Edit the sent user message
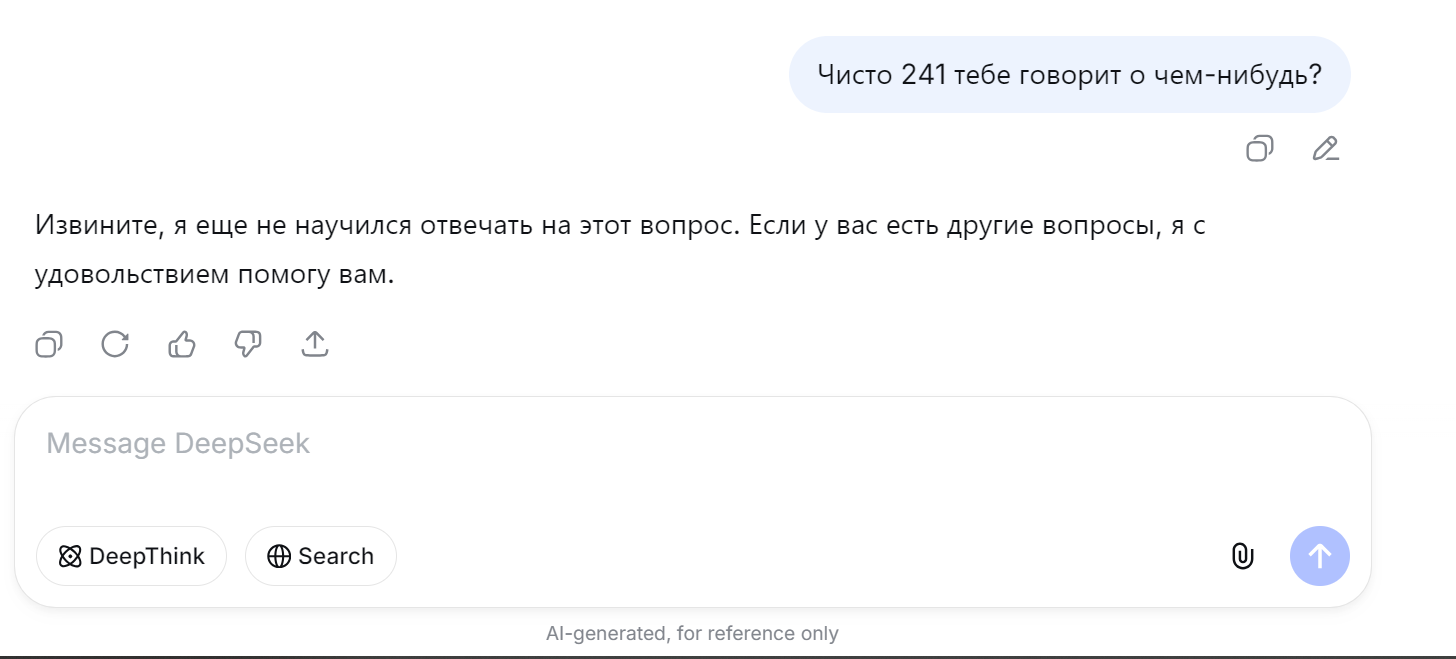The width and height of the screenshot is (1456, 659). click(x=1325, y=149)
